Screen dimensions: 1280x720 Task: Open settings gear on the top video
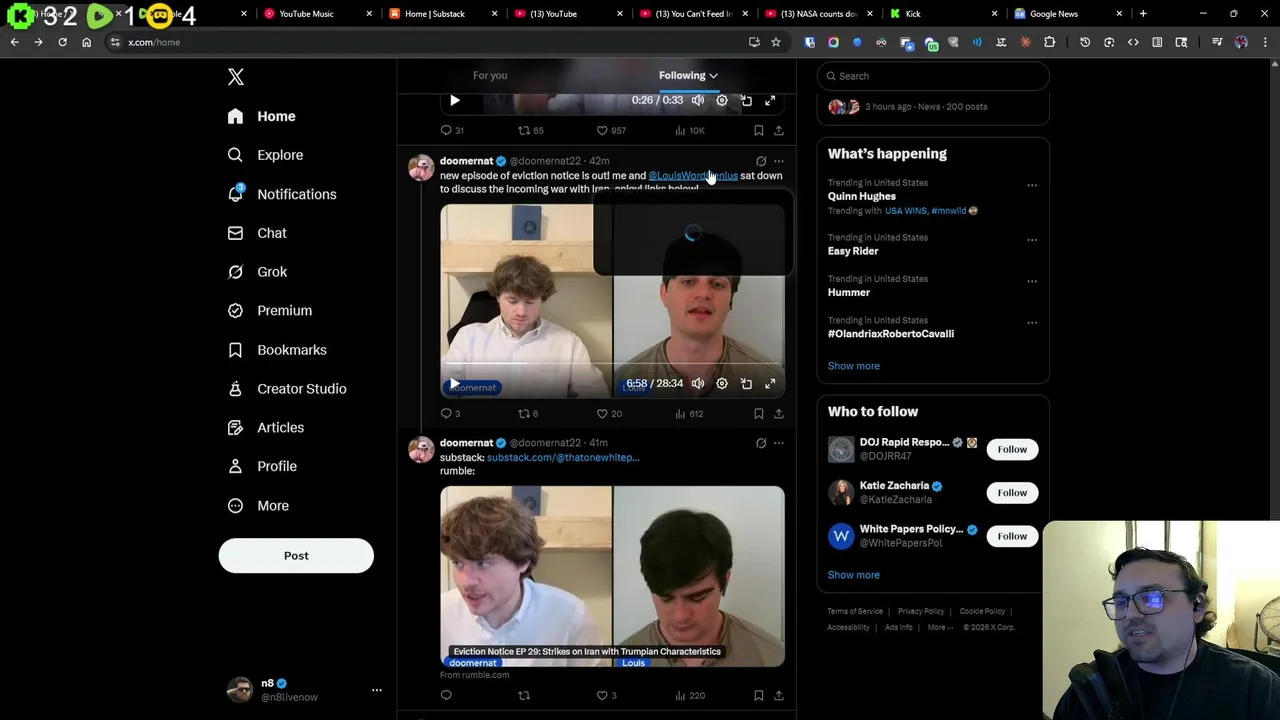click(x=722, y=101)
